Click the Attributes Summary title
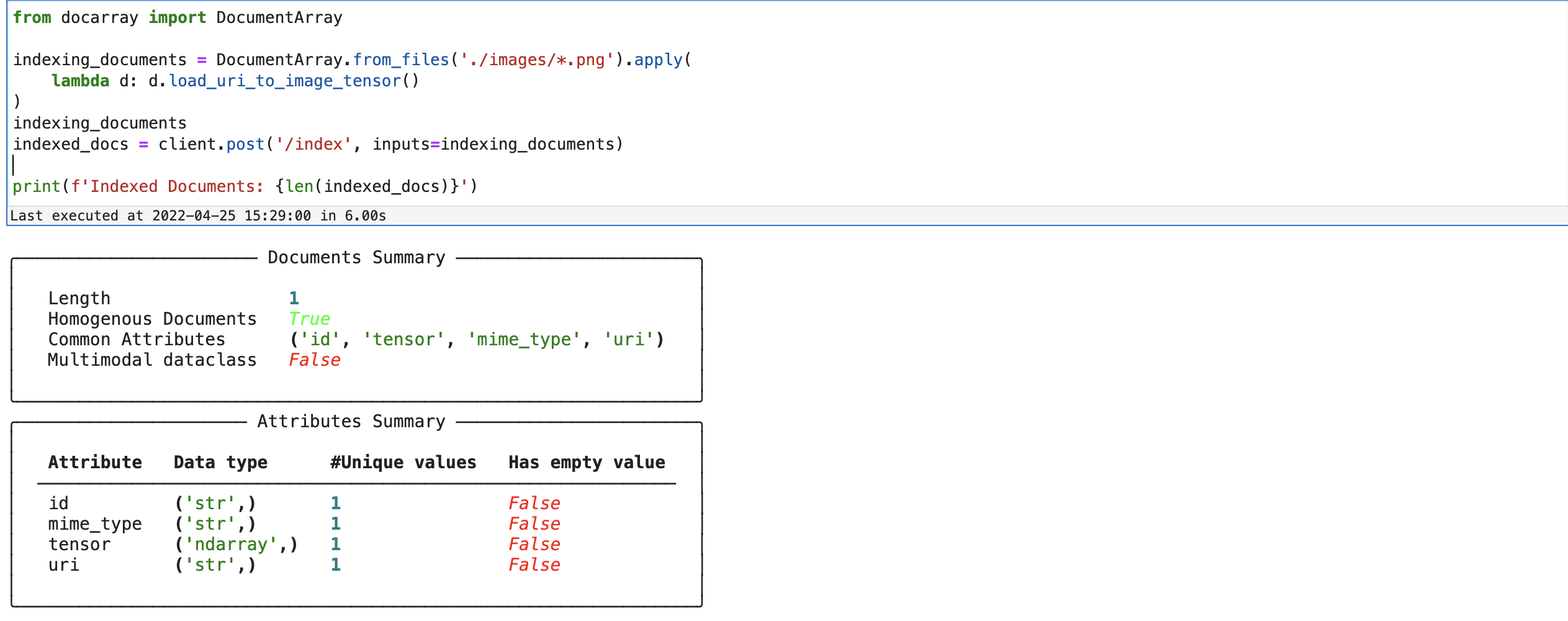 coord(351,421)
